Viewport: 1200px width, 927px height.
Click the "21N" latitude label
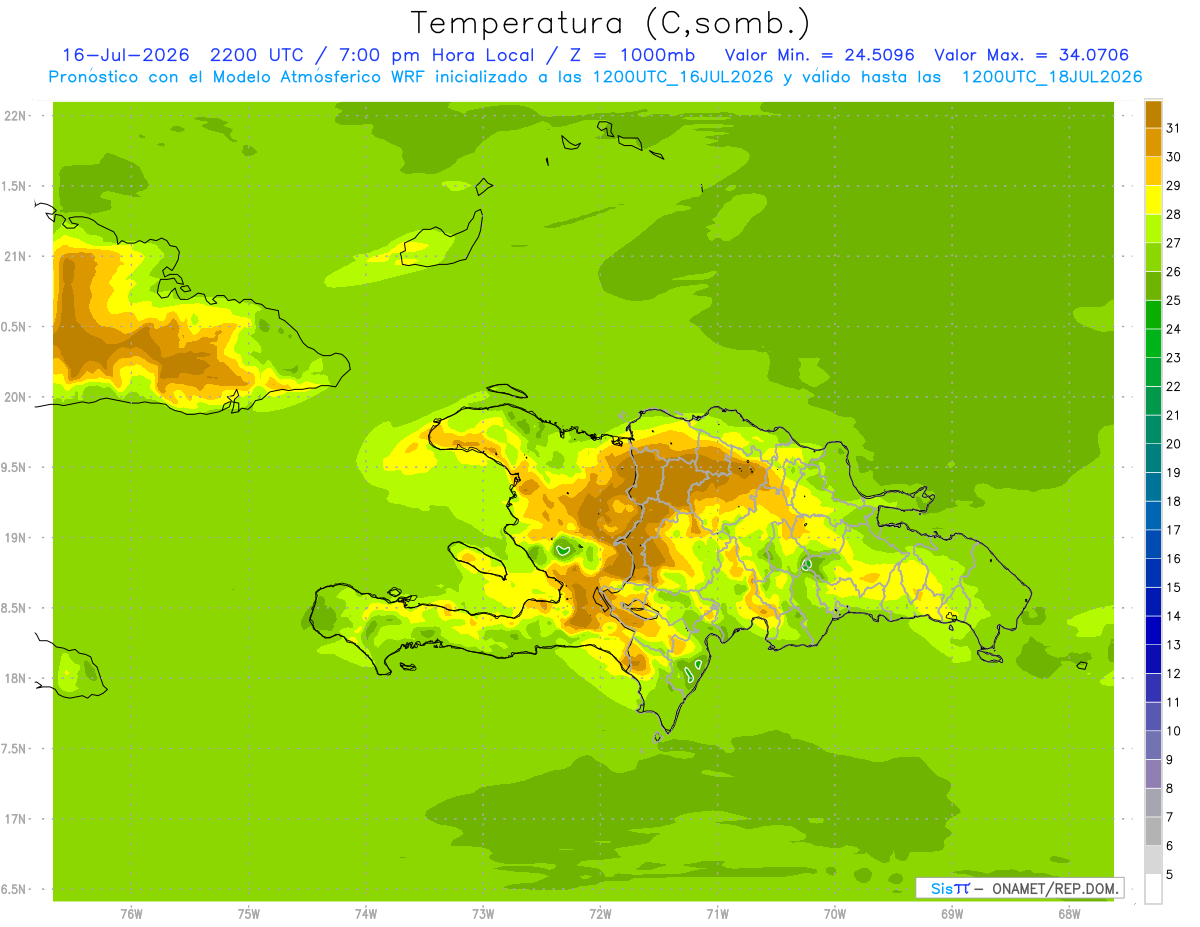(x=14, y=256)
